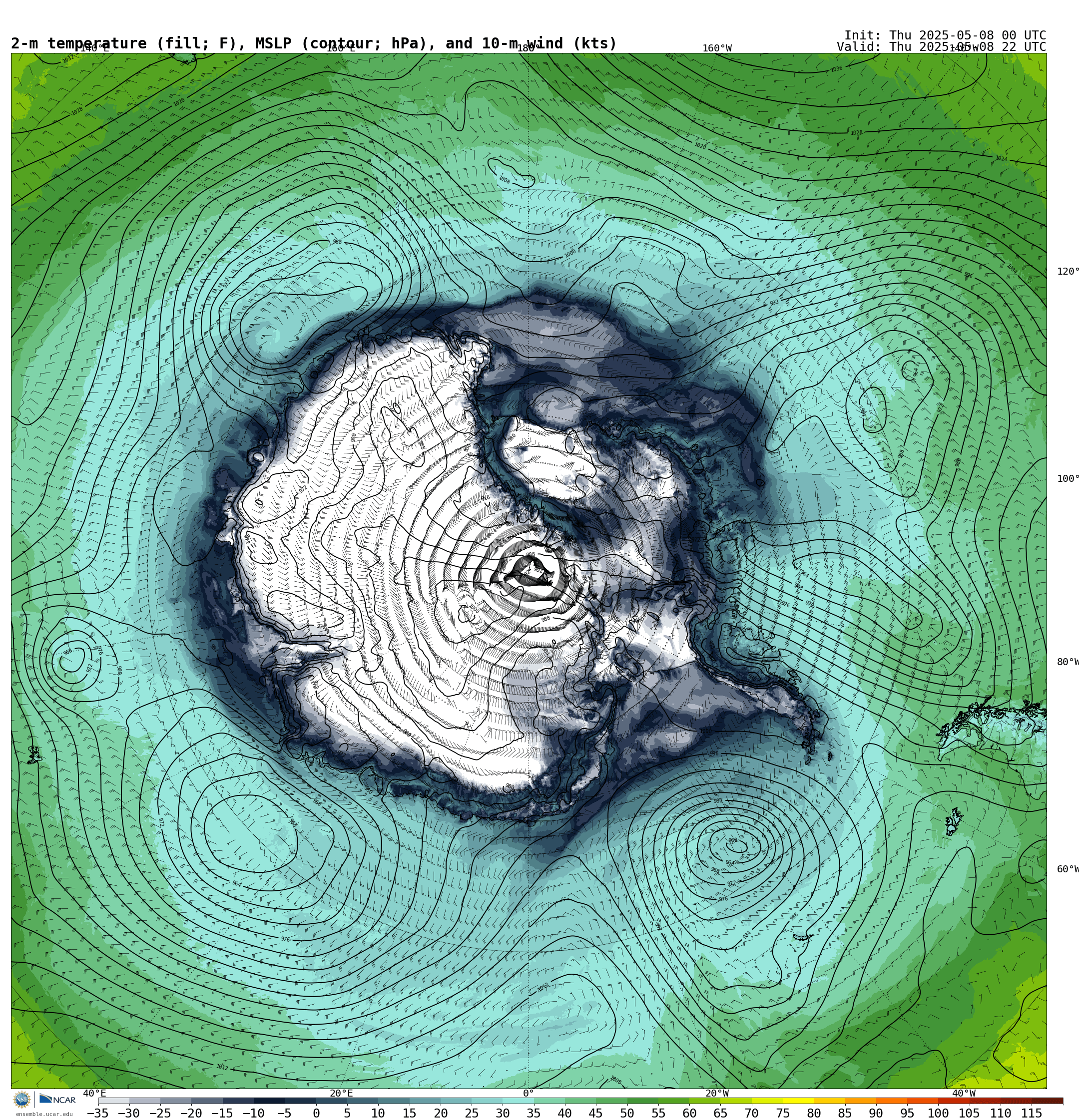Image resolution: width=1079 pixels, height=1120 pixels.
Task: Click the -20 colorbar tick label
Action: [x=191, y=1113]
